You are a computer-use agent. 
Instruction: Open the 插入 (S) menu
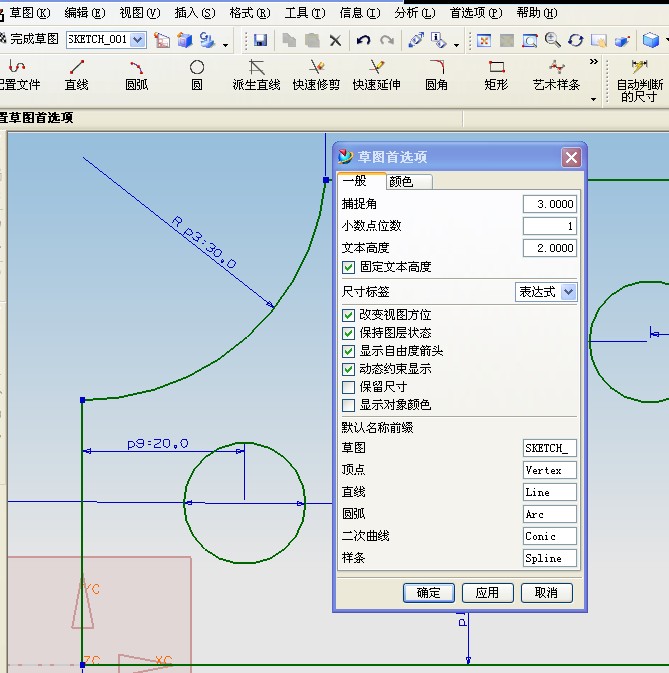tap(194, 13)
